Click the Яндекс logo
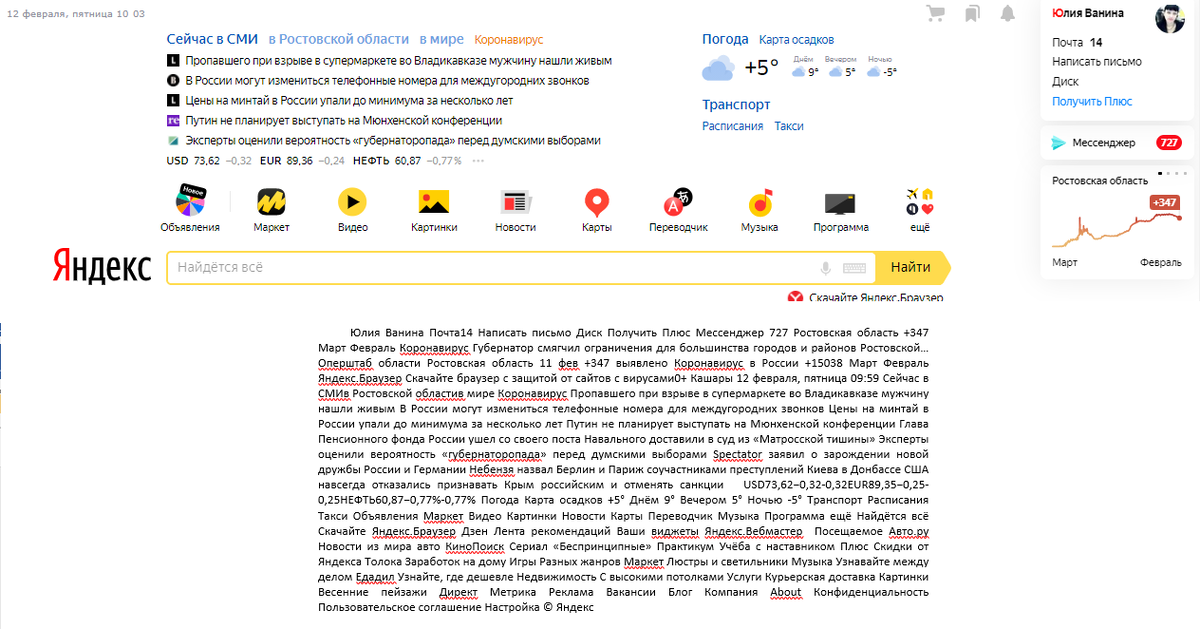Viewport: 1200px width, 629px height. [102, 268]
